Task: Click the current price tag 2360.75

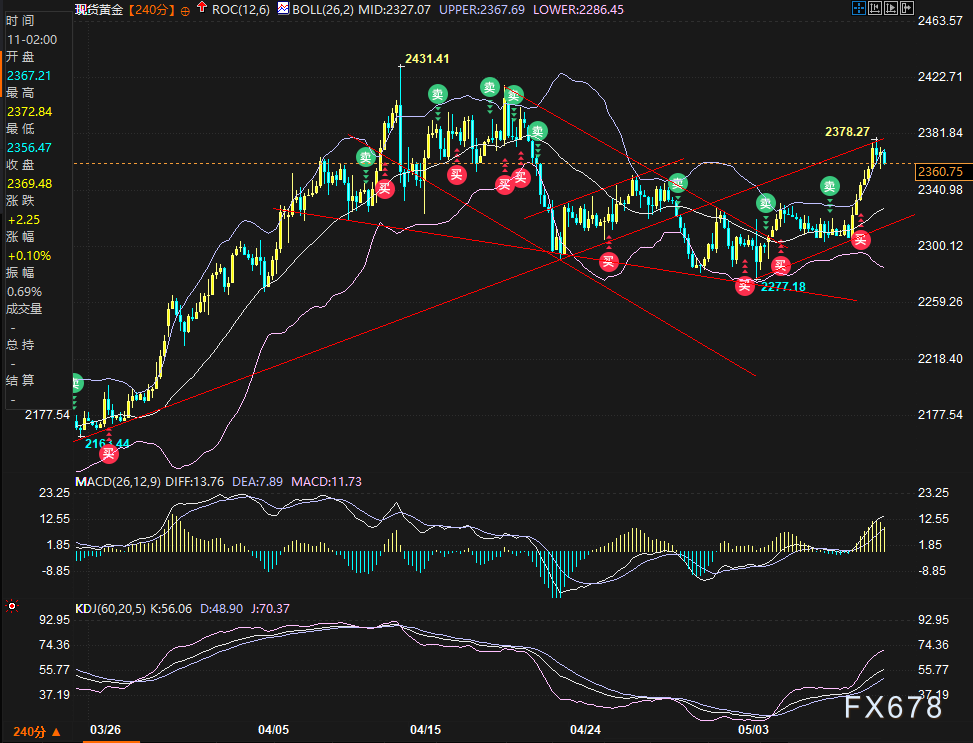Action: (x=940, y=171)
